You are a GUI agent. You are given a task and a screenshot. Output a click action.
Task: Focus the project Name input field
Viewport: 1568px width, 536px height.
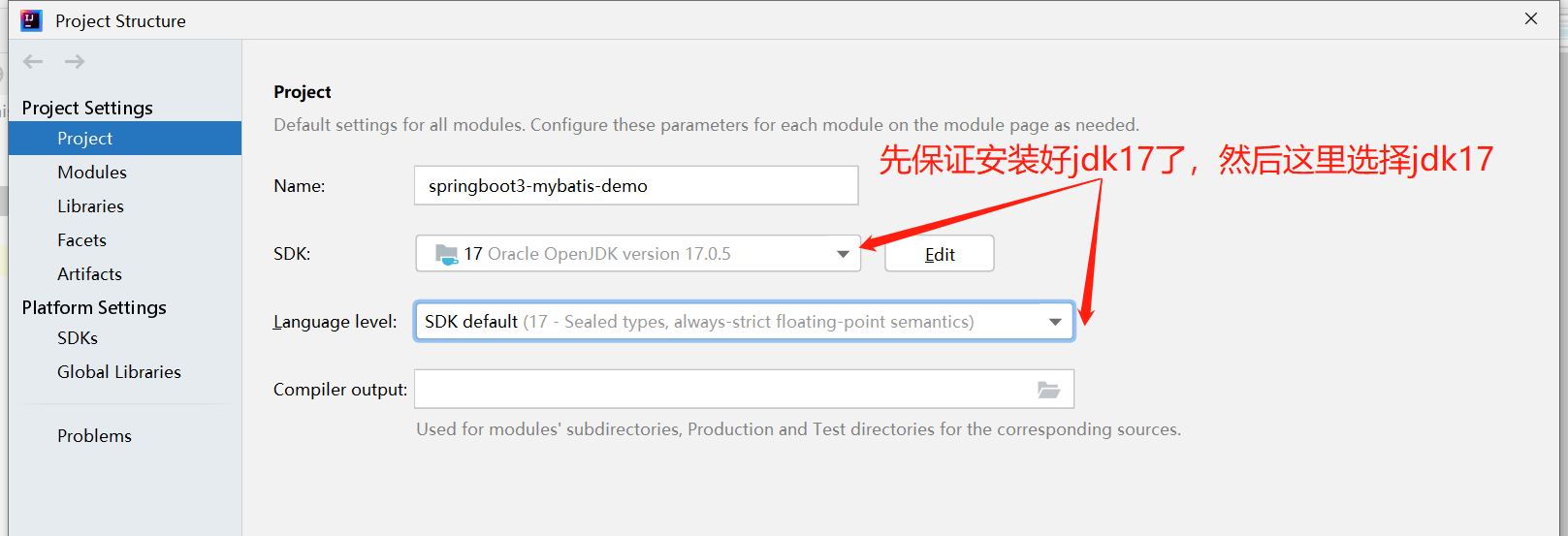pyautogui.click(x=636, y=185)
